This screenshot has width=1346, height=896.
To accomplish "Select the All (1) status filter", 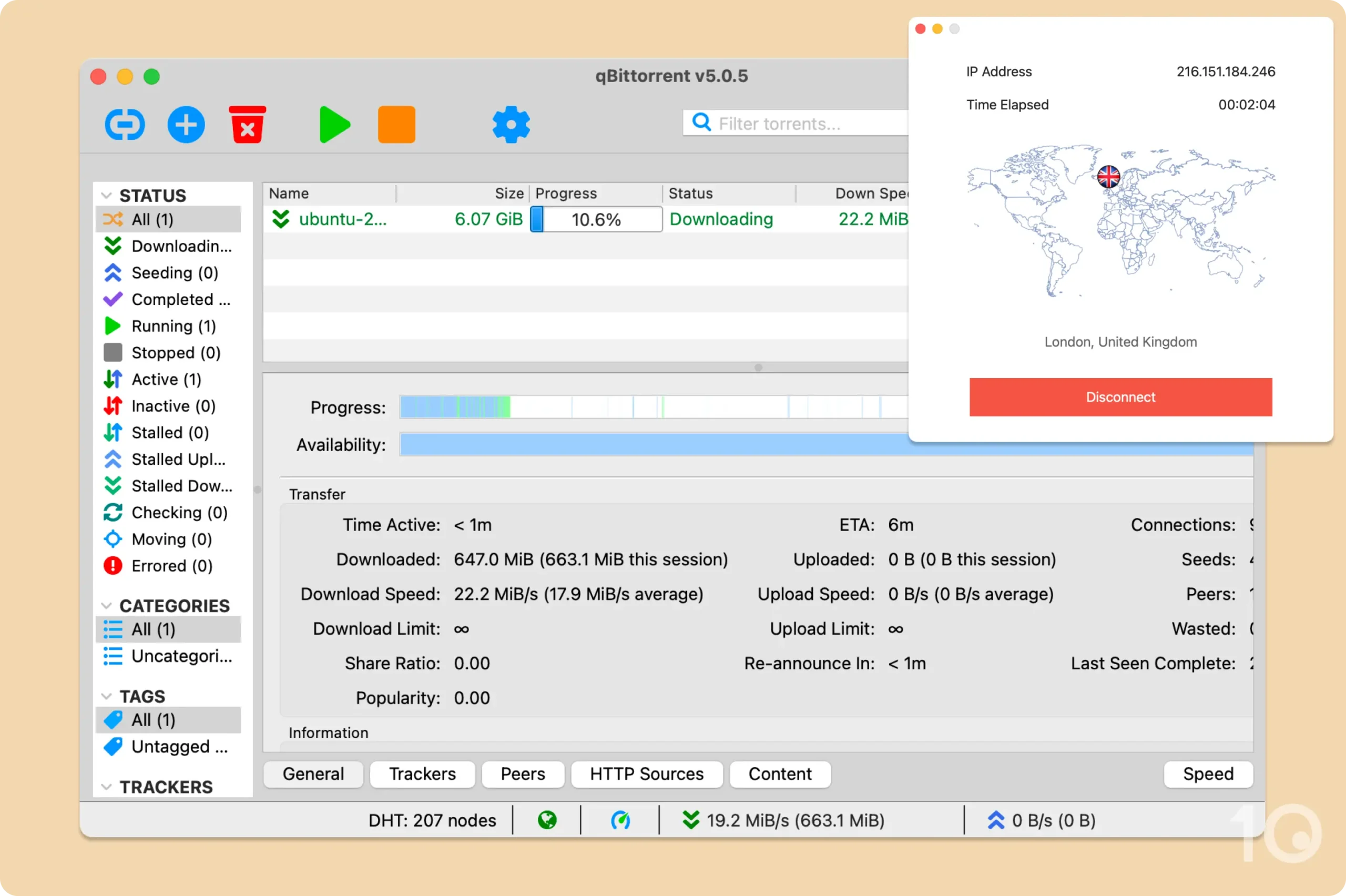I will click(x=169, y=219).
